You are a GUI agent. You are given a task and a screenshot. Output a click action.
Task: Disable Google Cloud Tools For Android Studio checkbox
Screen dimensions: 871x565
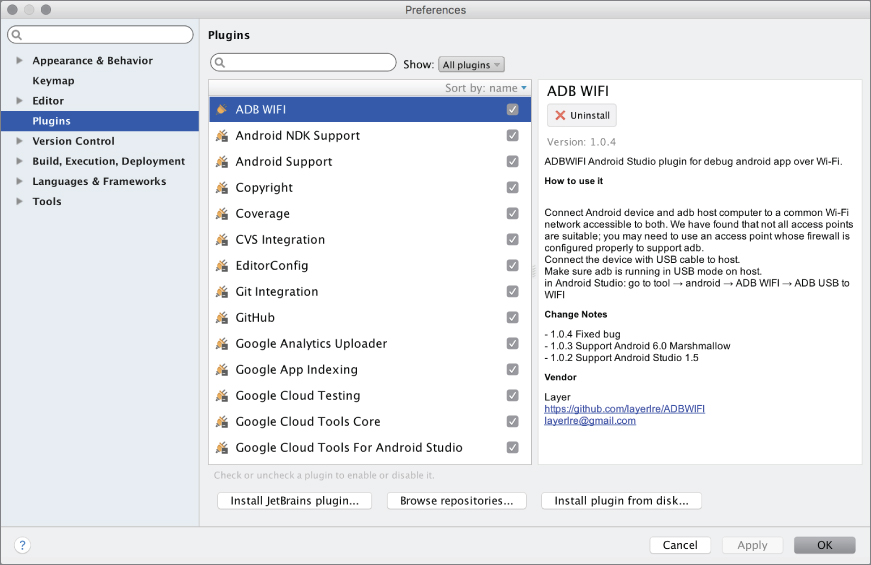coord(513,447)
